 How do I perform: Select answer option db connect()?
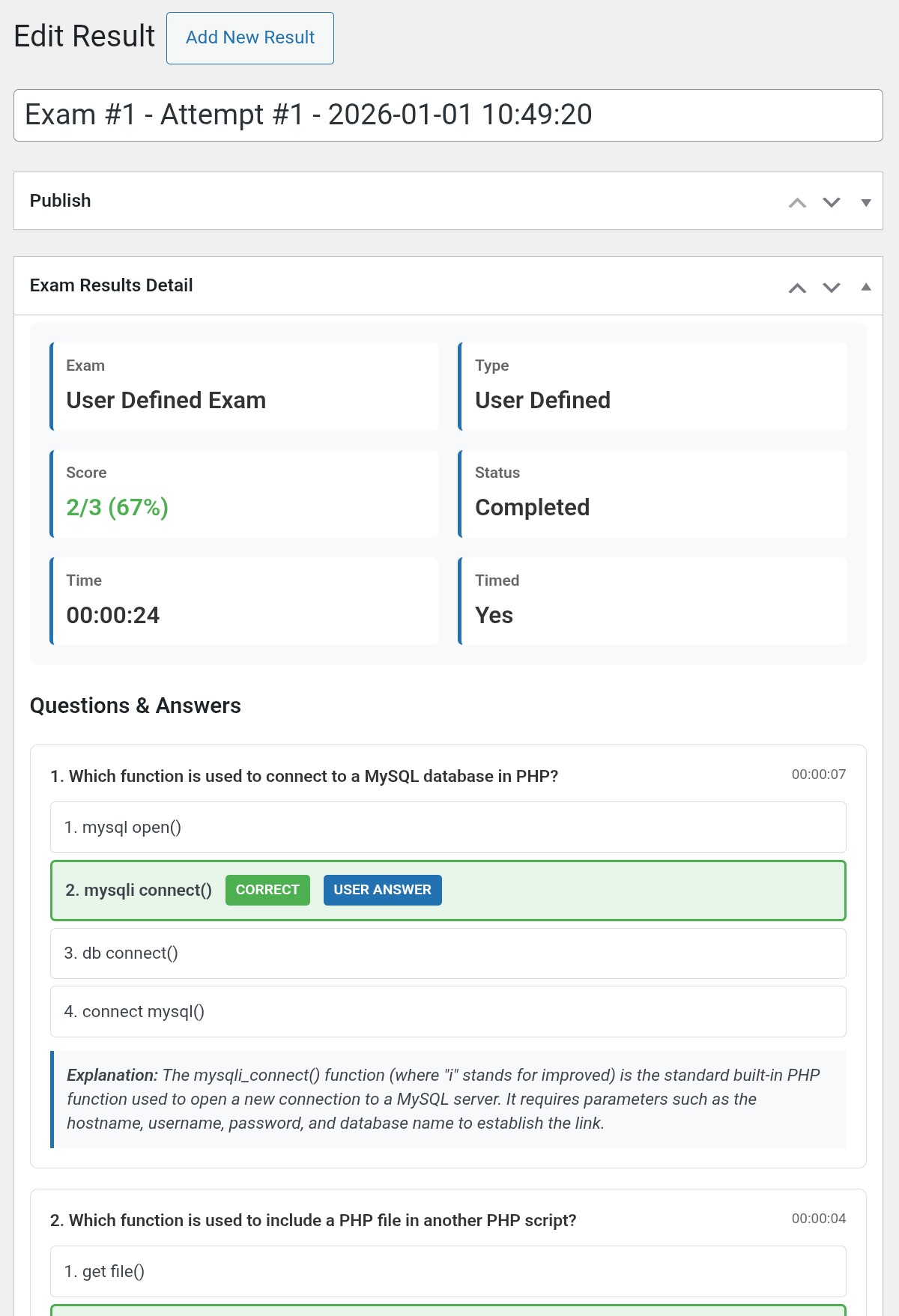(x=448, y=953)
